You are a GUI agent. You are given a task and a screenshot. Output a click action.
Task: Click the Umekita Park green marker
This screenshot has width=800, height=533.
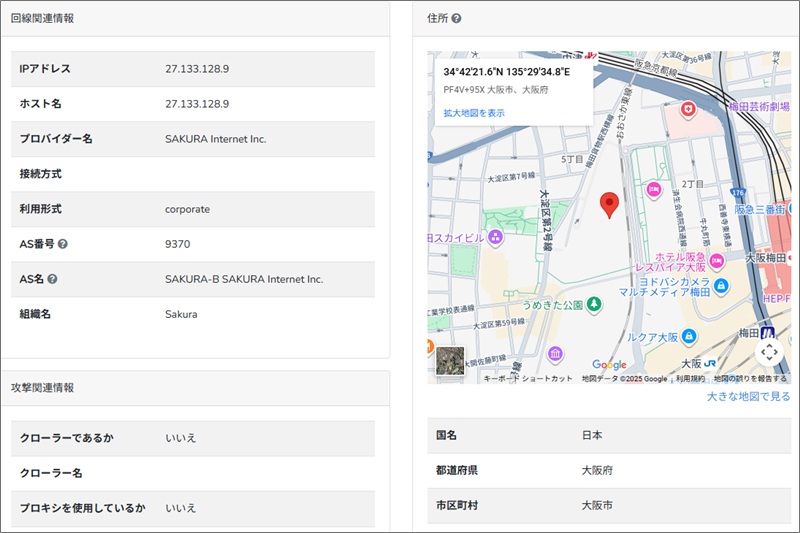(x=594, y=303)
